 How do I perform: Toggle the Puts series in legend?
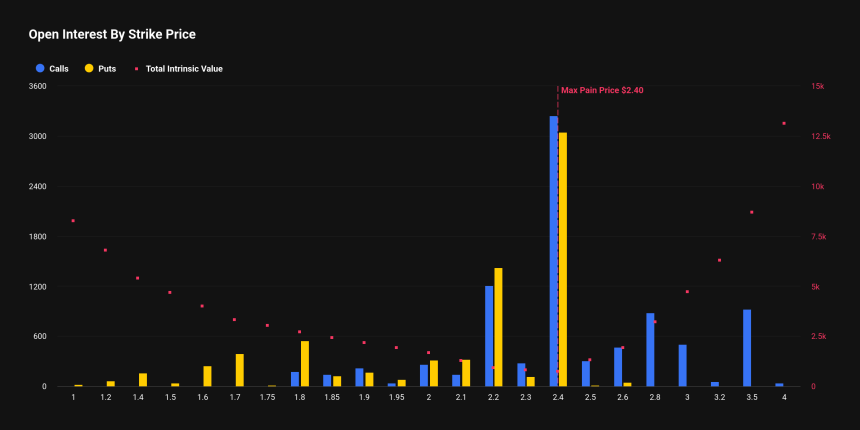pyautogui.click(x=107, y=69)
